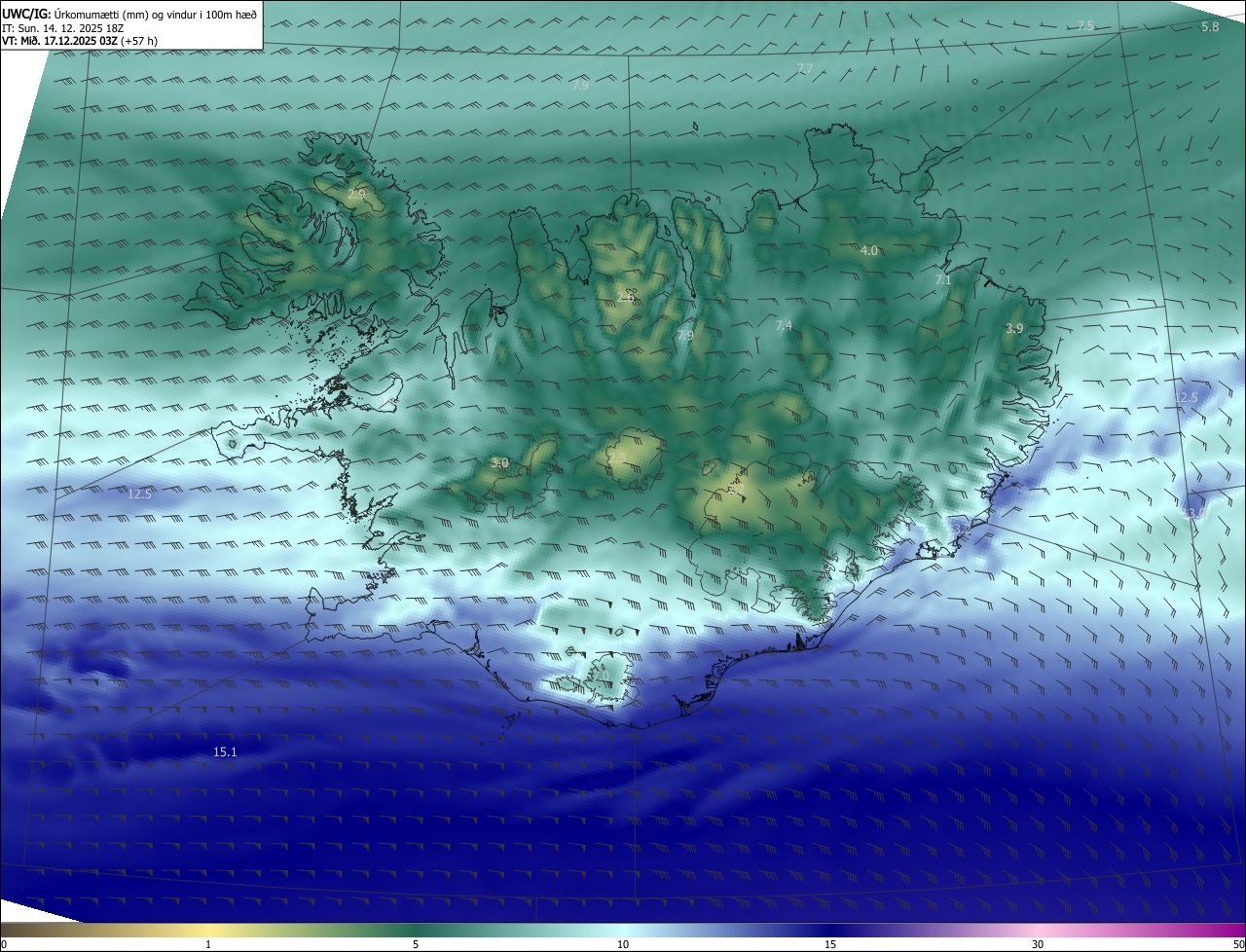Click the 15.1 value over the southern ocean
This screenshot has height=952, width=1246.
tap(225, 752)
